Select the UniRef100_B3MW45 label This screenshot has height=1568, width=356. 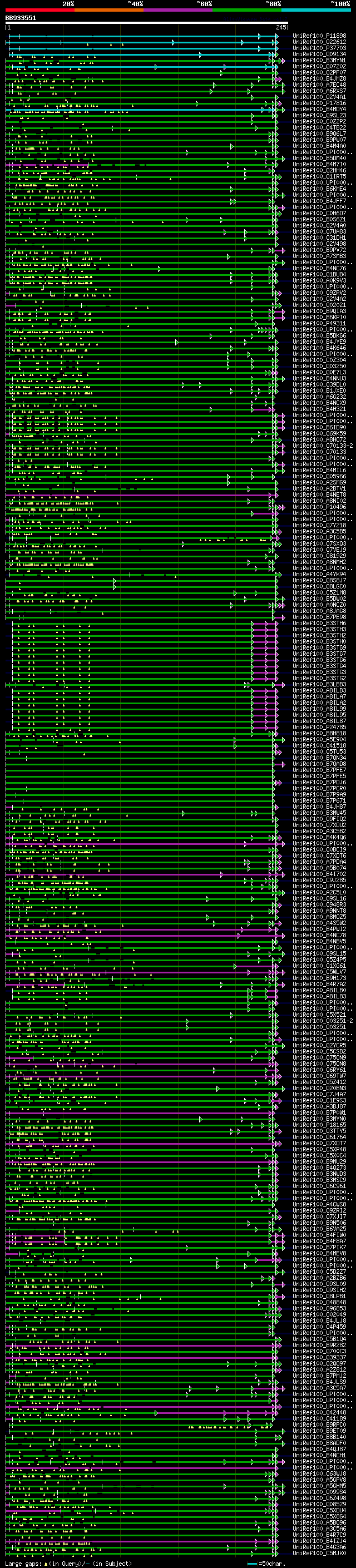(319, 813)
